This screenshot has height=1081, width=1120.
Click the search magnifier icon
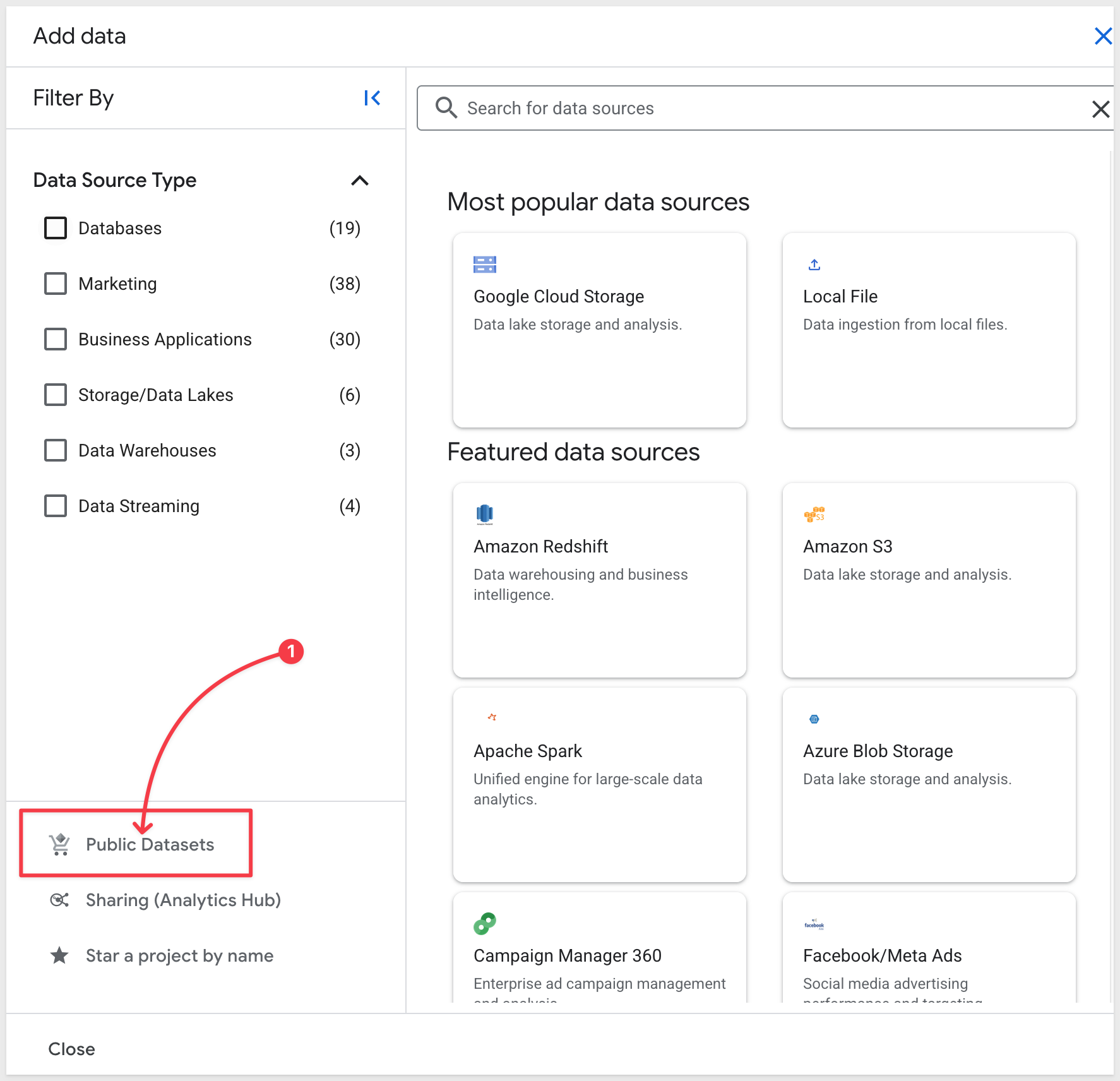pyautogui.click(x=446, y=108)
